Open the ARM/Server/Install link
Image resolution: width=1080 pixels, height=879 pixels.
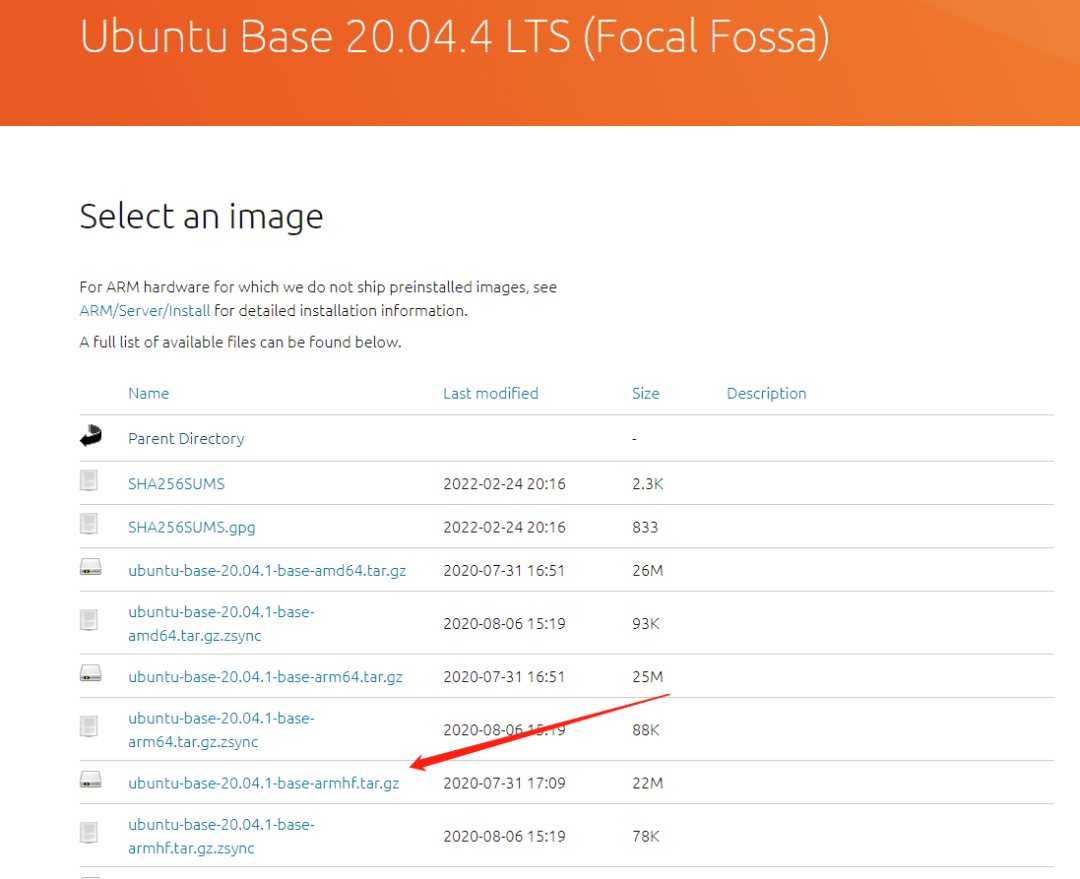tap(144, 310)
